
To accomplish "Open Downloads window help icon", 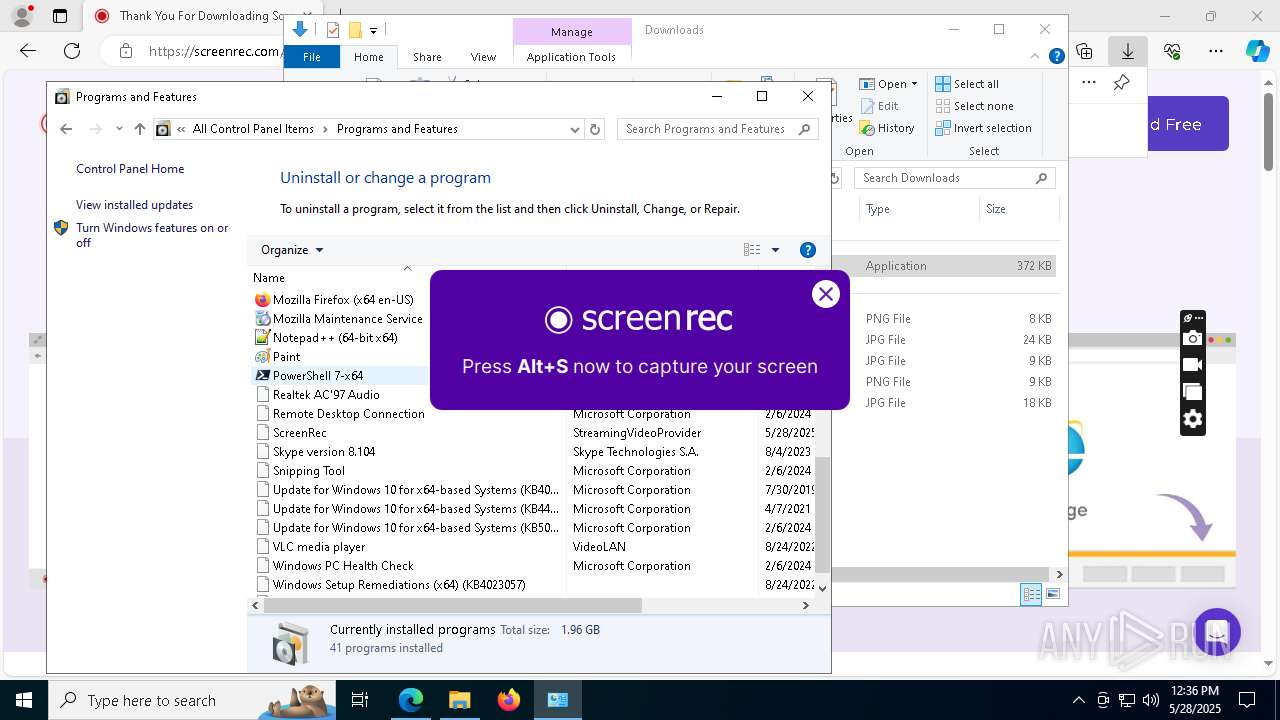I will click(x=1056, y=57).
